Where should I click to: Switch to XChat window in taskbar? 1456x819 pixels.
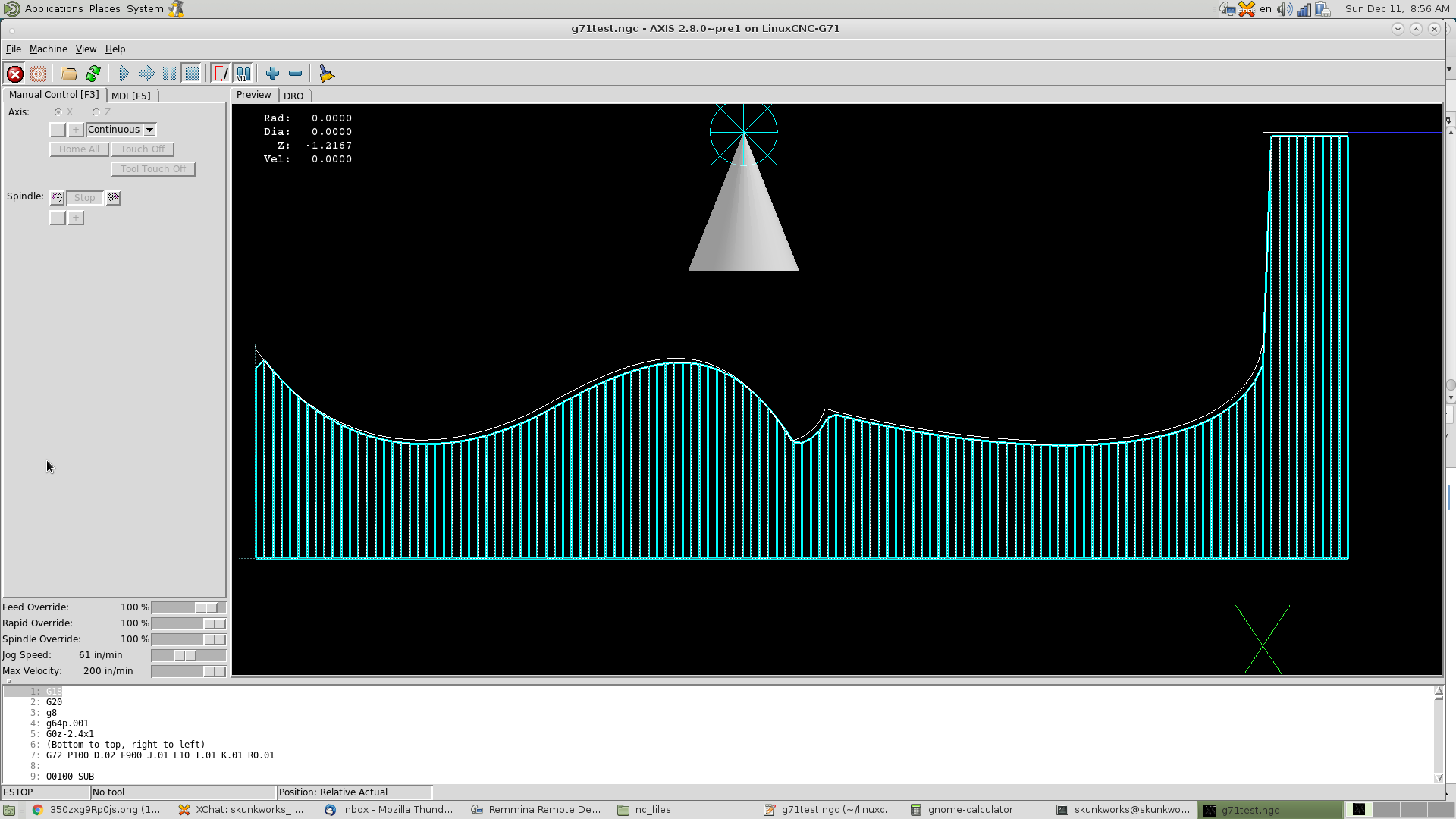[x=241, y=810]
